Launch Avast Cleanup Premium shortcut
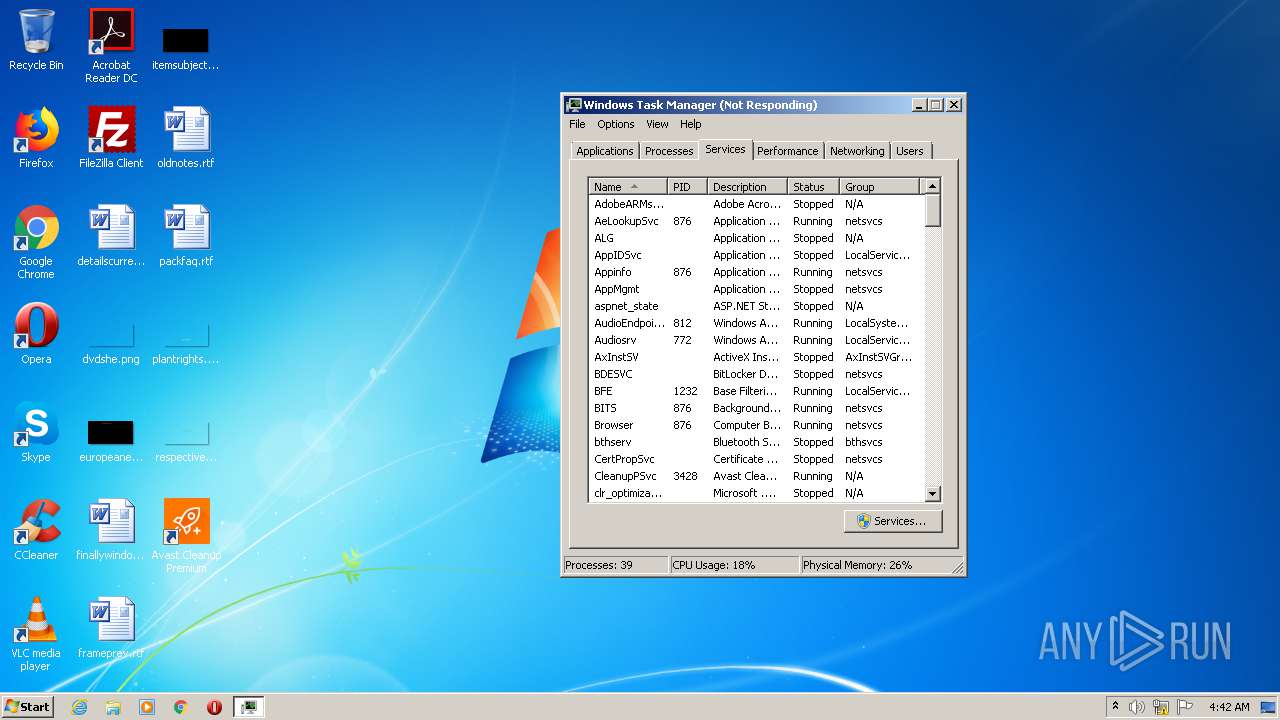 186,536
